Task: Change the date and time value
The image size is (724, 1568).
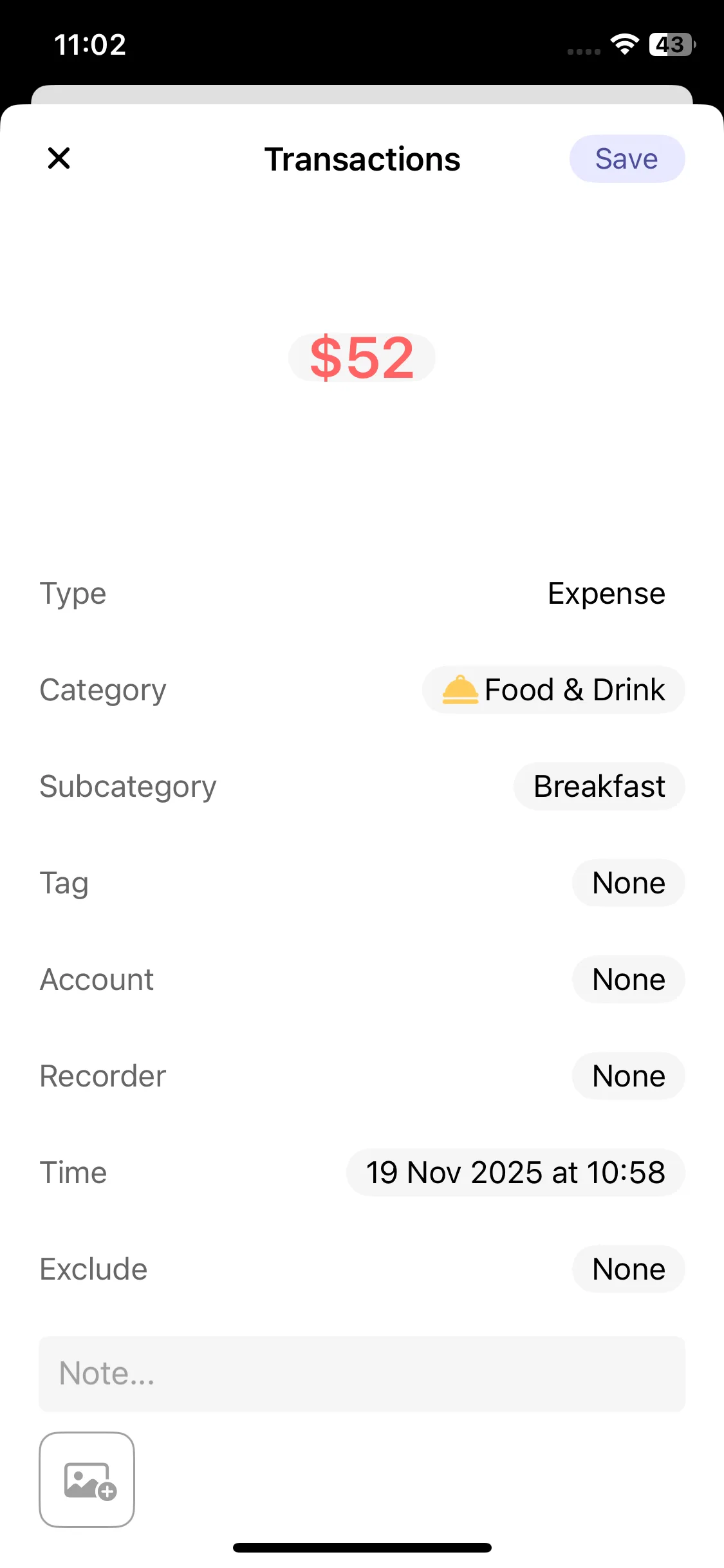Action: click(515, 1173)
